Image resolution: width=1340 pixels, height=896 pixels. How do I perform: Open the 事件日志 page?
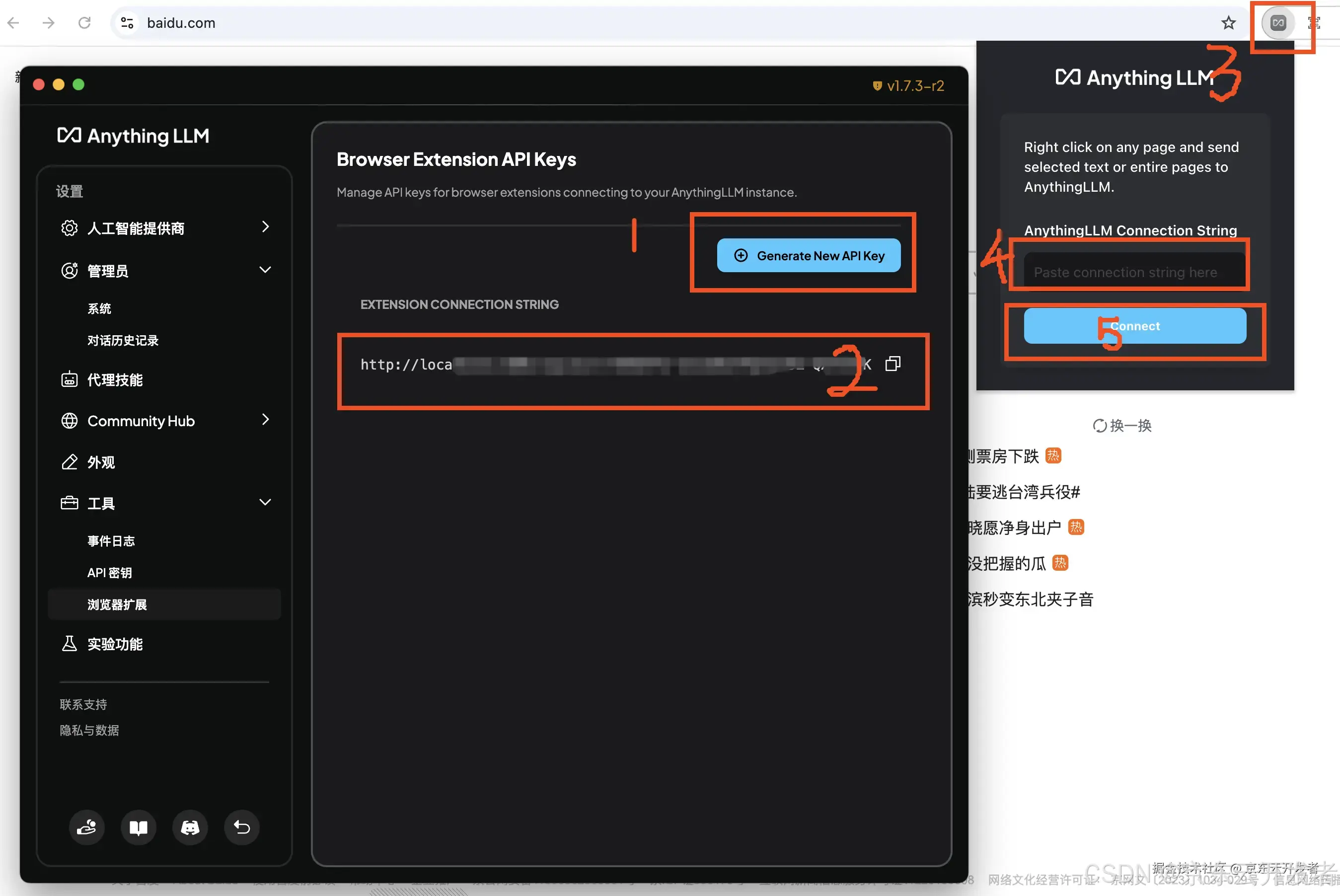coord(111,540)
